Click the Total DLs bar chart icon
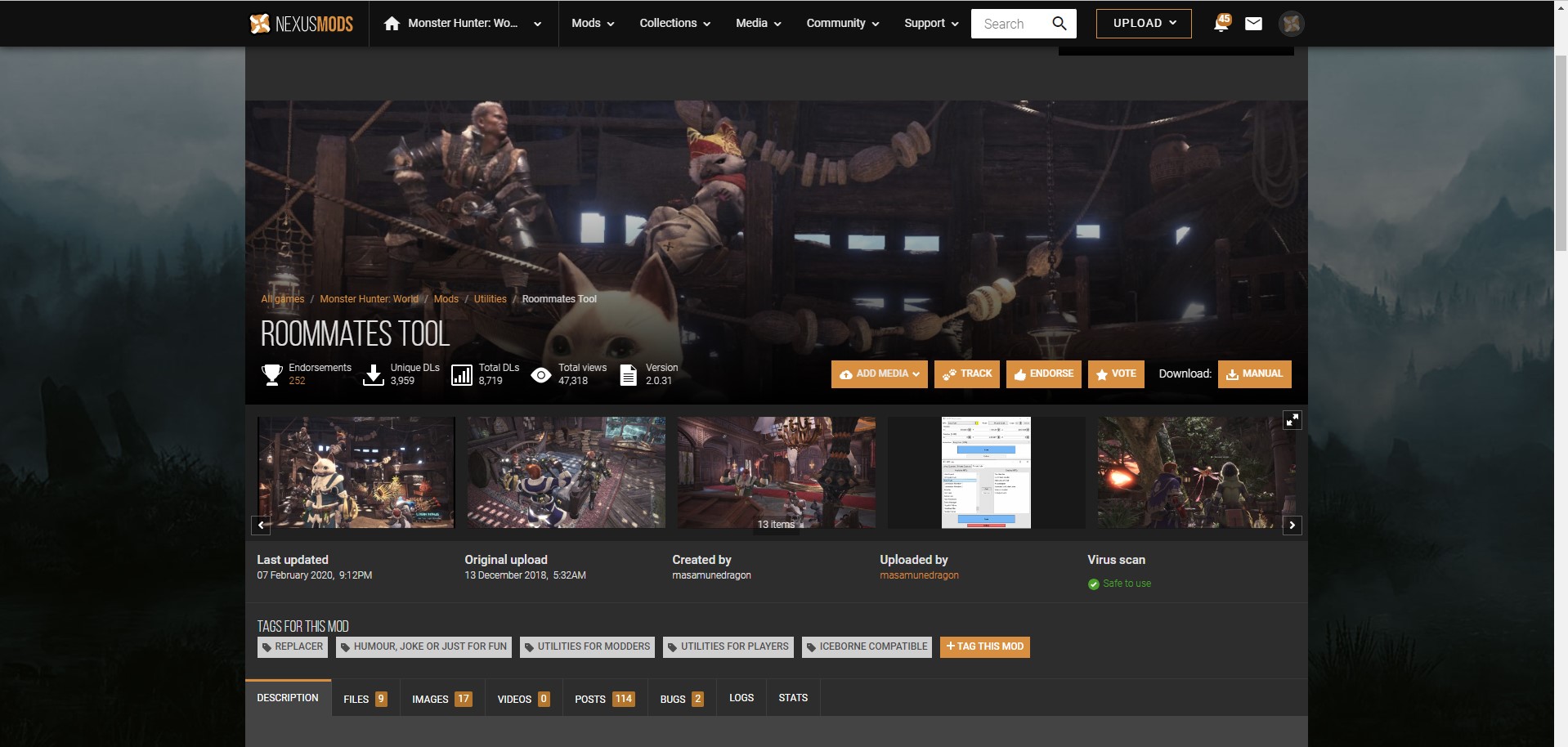The image size is (1568, 747). pyautogui.click(x=462, y=374)
